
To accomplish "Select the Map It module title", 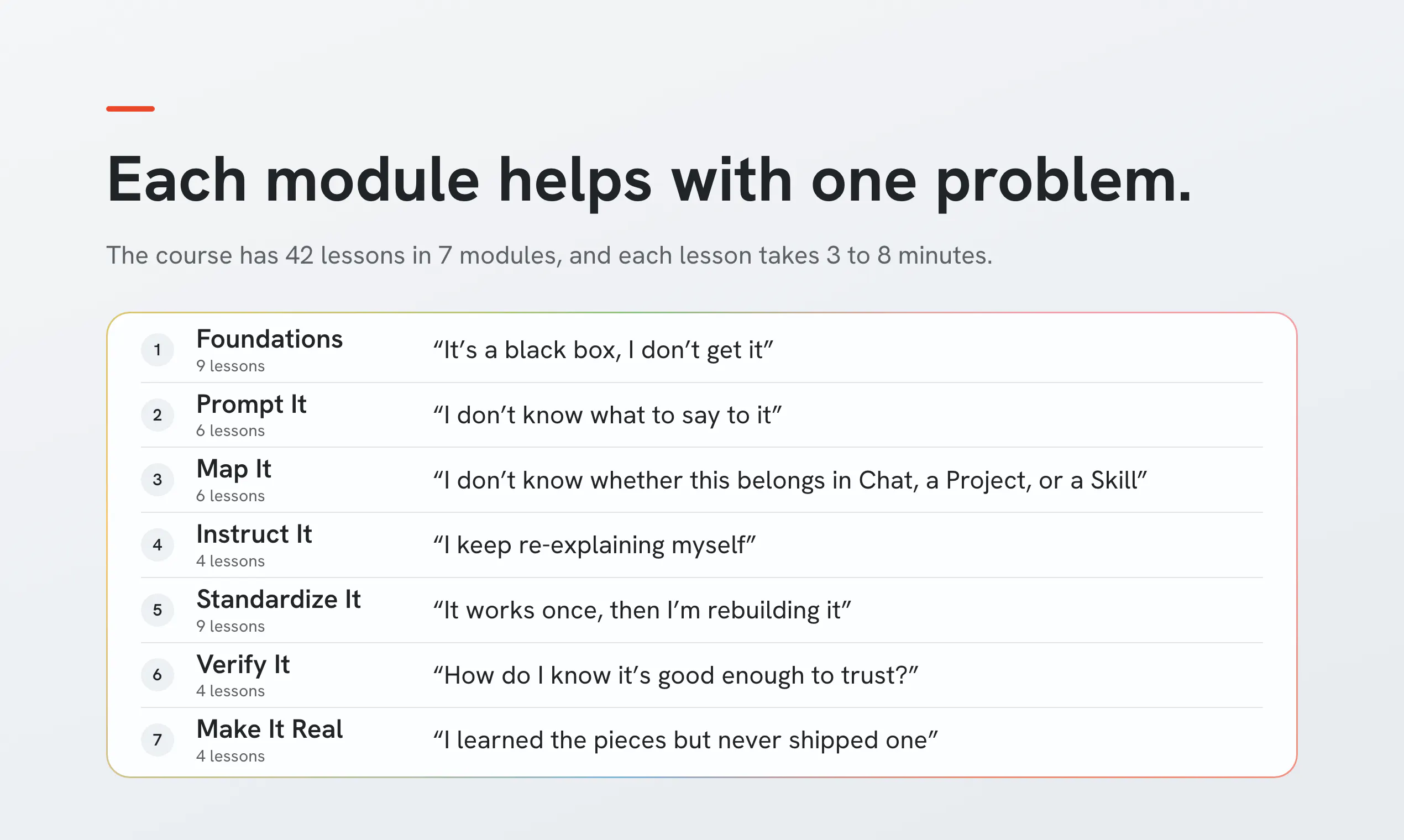I will coord(234,470).
